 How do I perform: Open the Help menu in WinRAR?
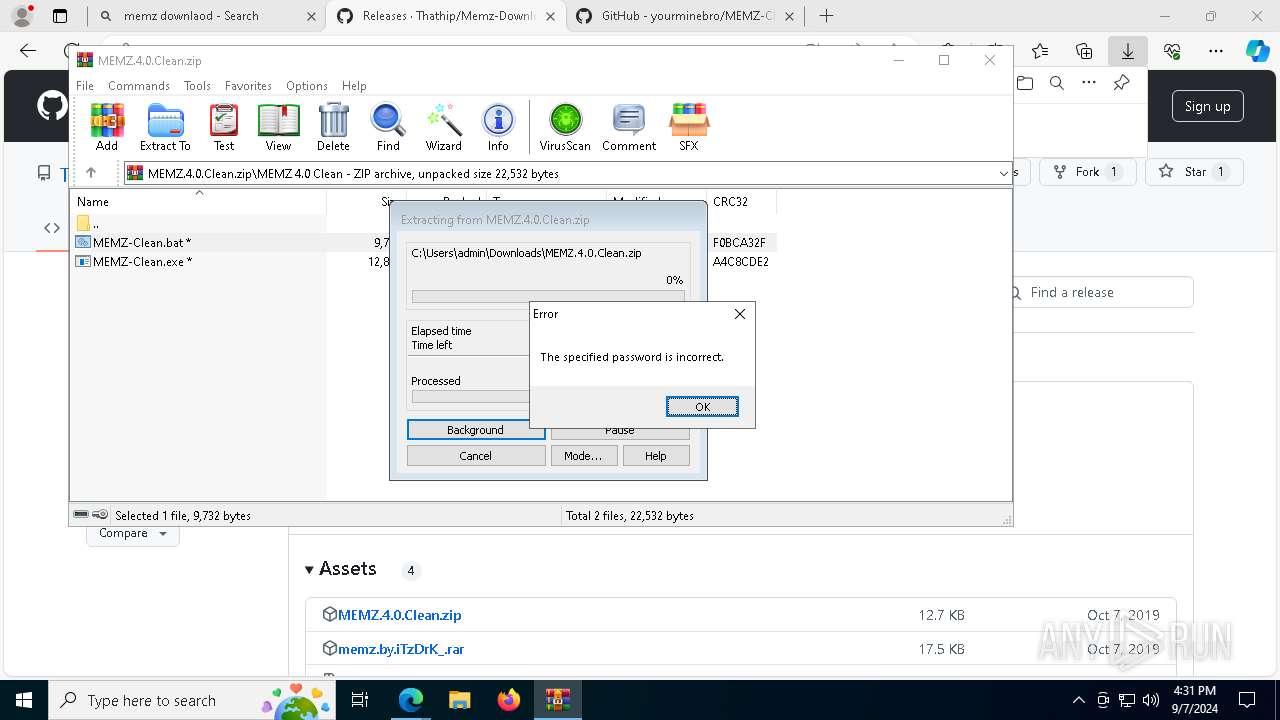click(354, 86)
